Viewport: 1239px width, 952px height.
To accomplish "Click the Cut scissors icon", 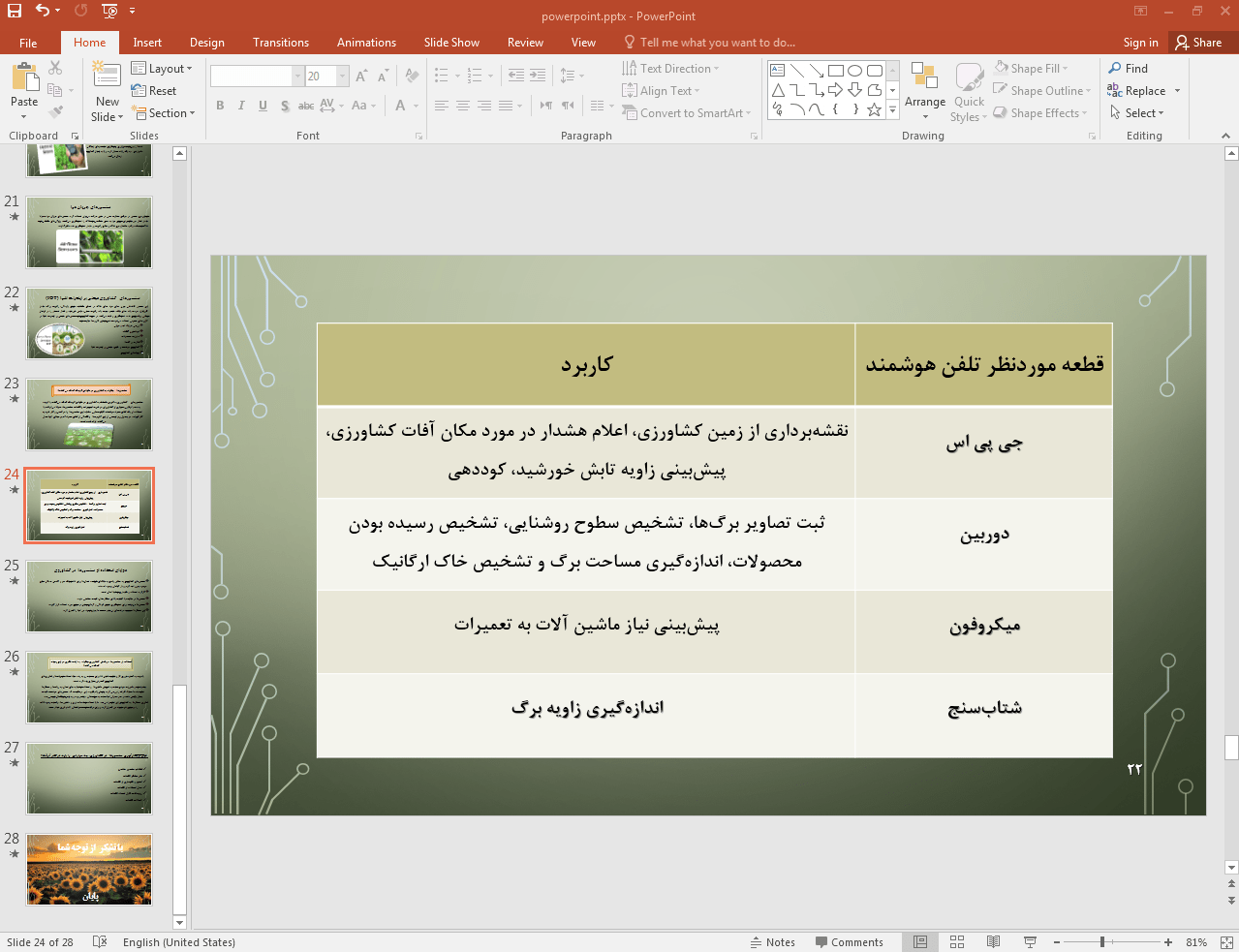I will tap(55, 68).
